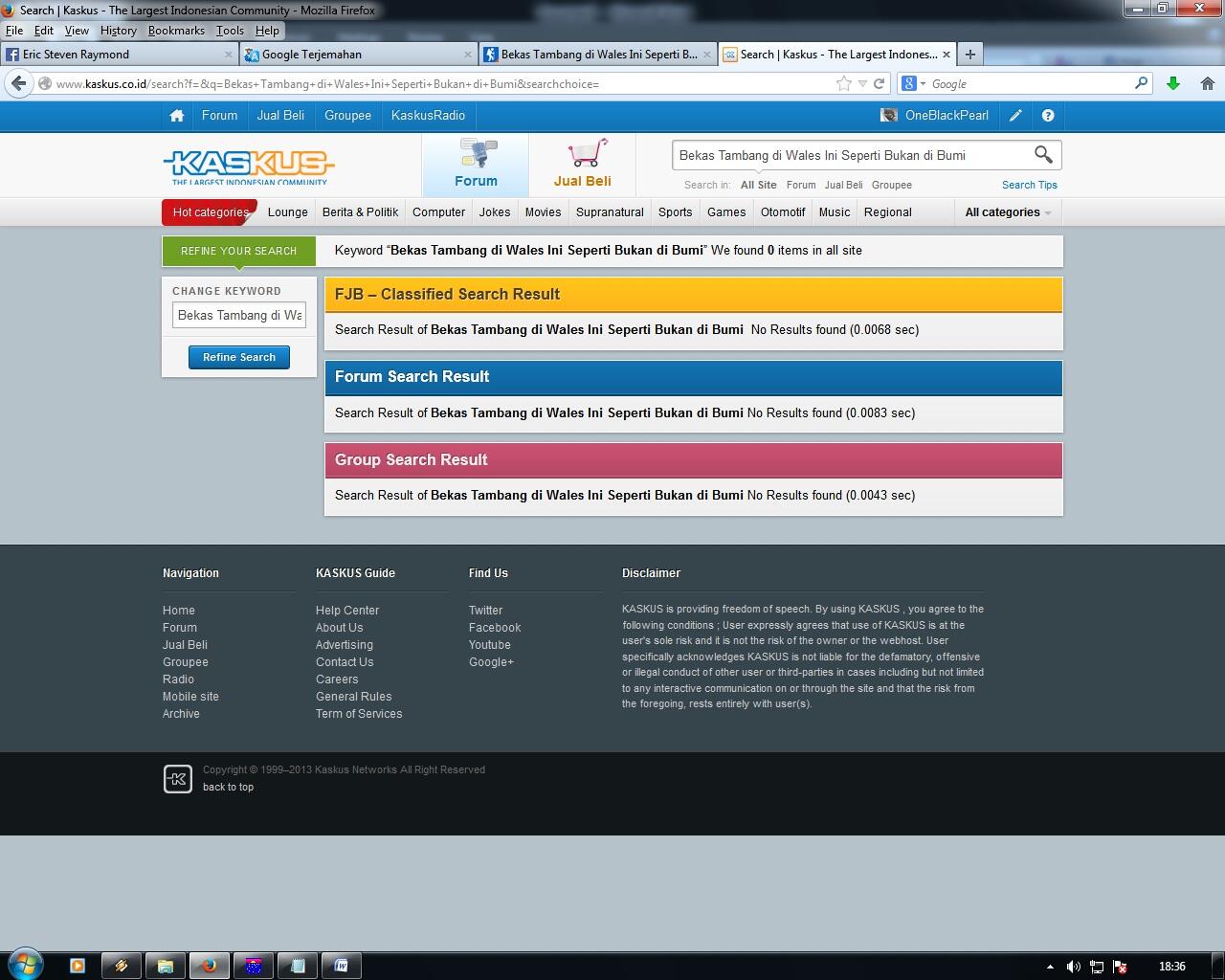Click the FJB Classified Search Result header
The height and width of the screenshot is (980, 1225).
[694, 295]
